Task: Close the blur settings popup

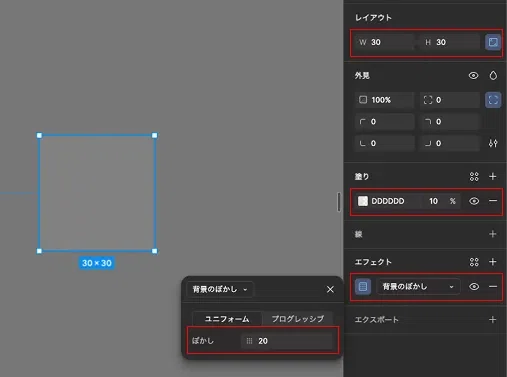Action: [x=330, y=289]
